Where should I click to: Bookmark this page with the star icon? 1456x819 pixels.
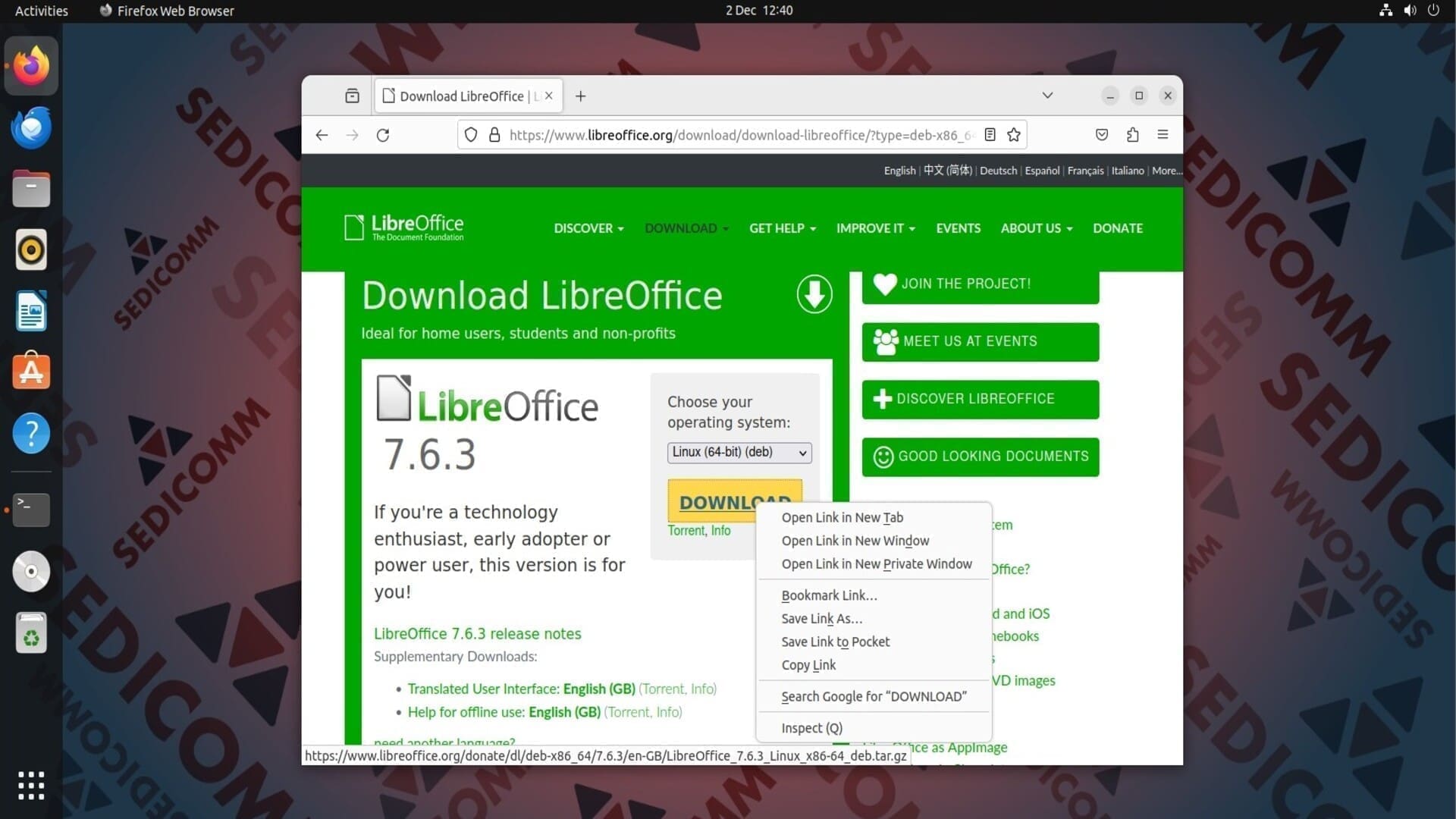(x=1014, y=135)
